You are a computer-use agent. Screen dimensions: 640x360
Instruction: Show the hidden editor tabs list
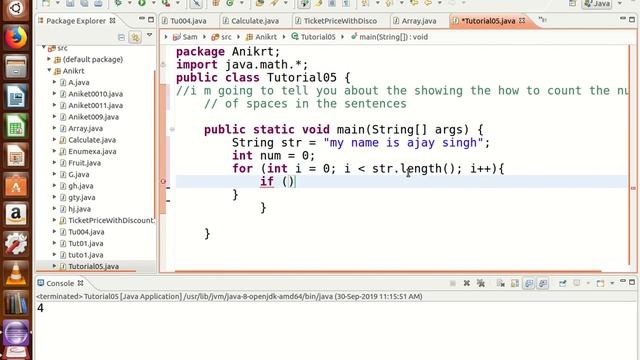pyautogui.click(x=542, y=20)
